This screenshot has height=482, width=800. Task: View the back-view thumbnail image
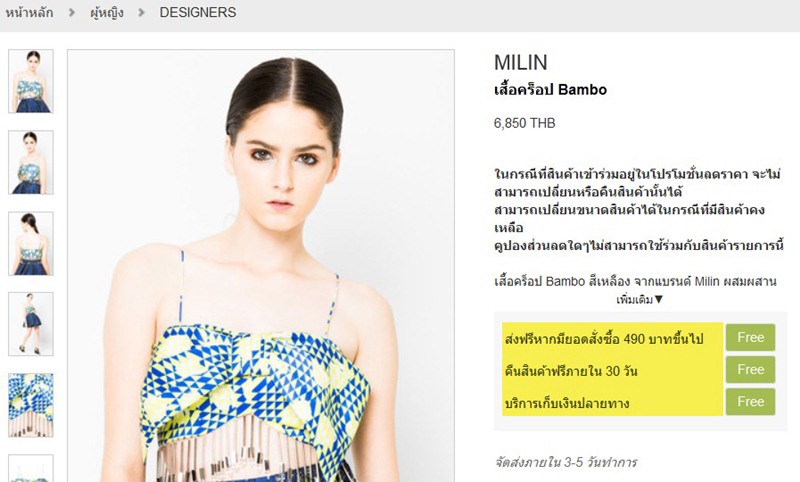(x=31, y=243)
